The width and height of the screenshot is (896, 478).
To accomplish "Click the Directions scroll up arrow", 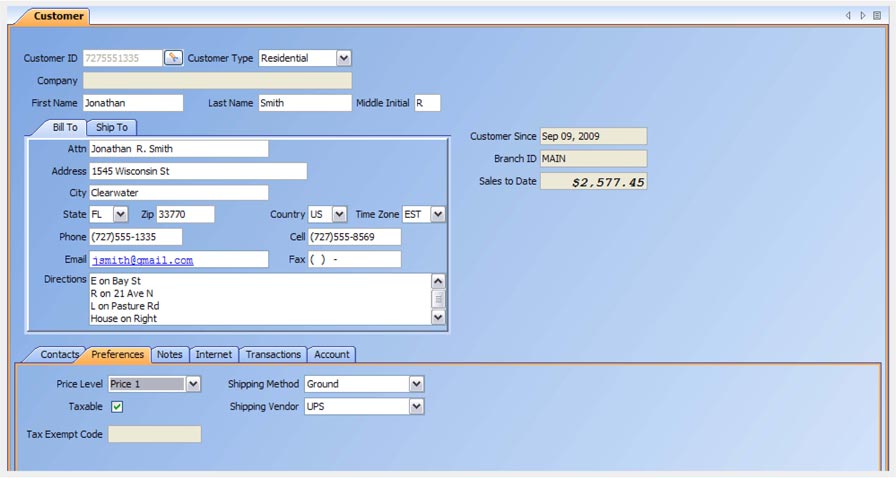I will click(438, 281).
